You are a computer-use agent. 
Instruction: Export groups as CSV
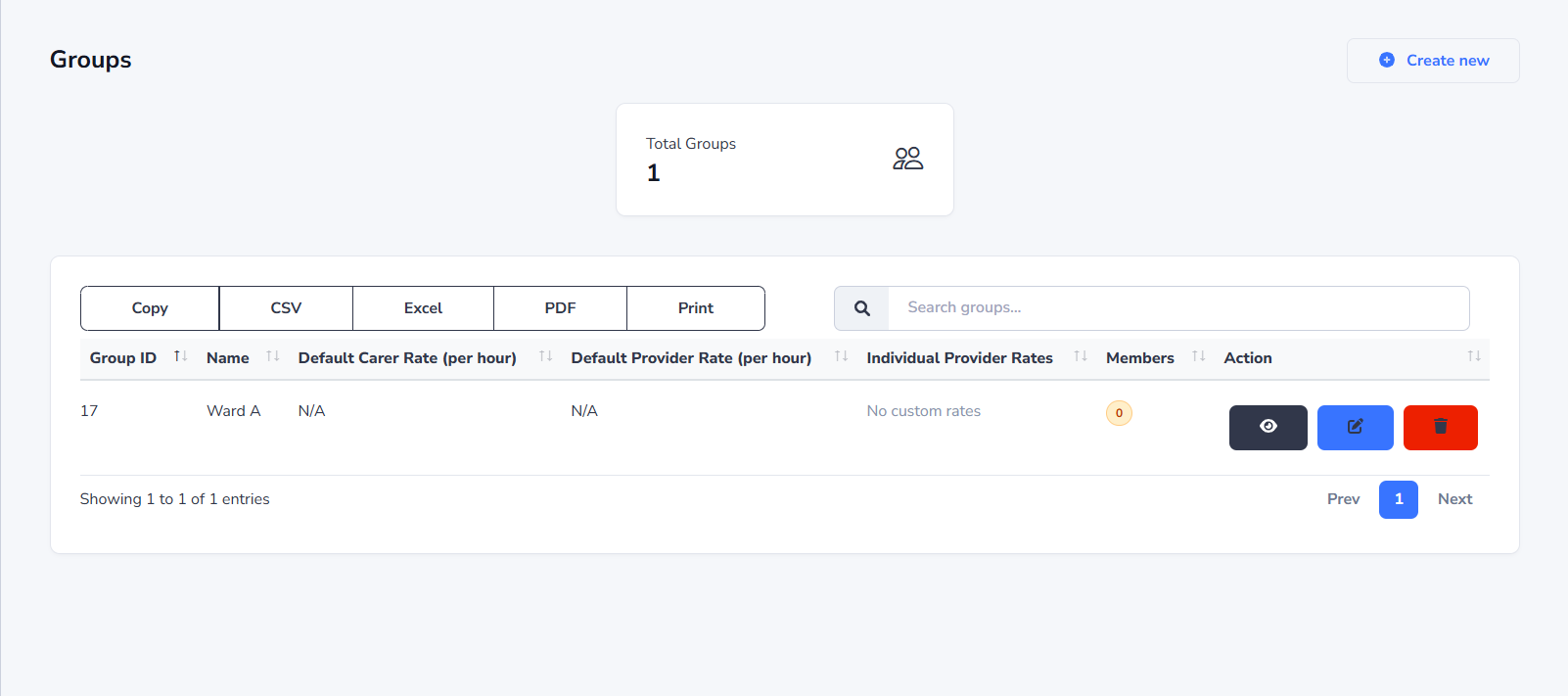(286, 308)
